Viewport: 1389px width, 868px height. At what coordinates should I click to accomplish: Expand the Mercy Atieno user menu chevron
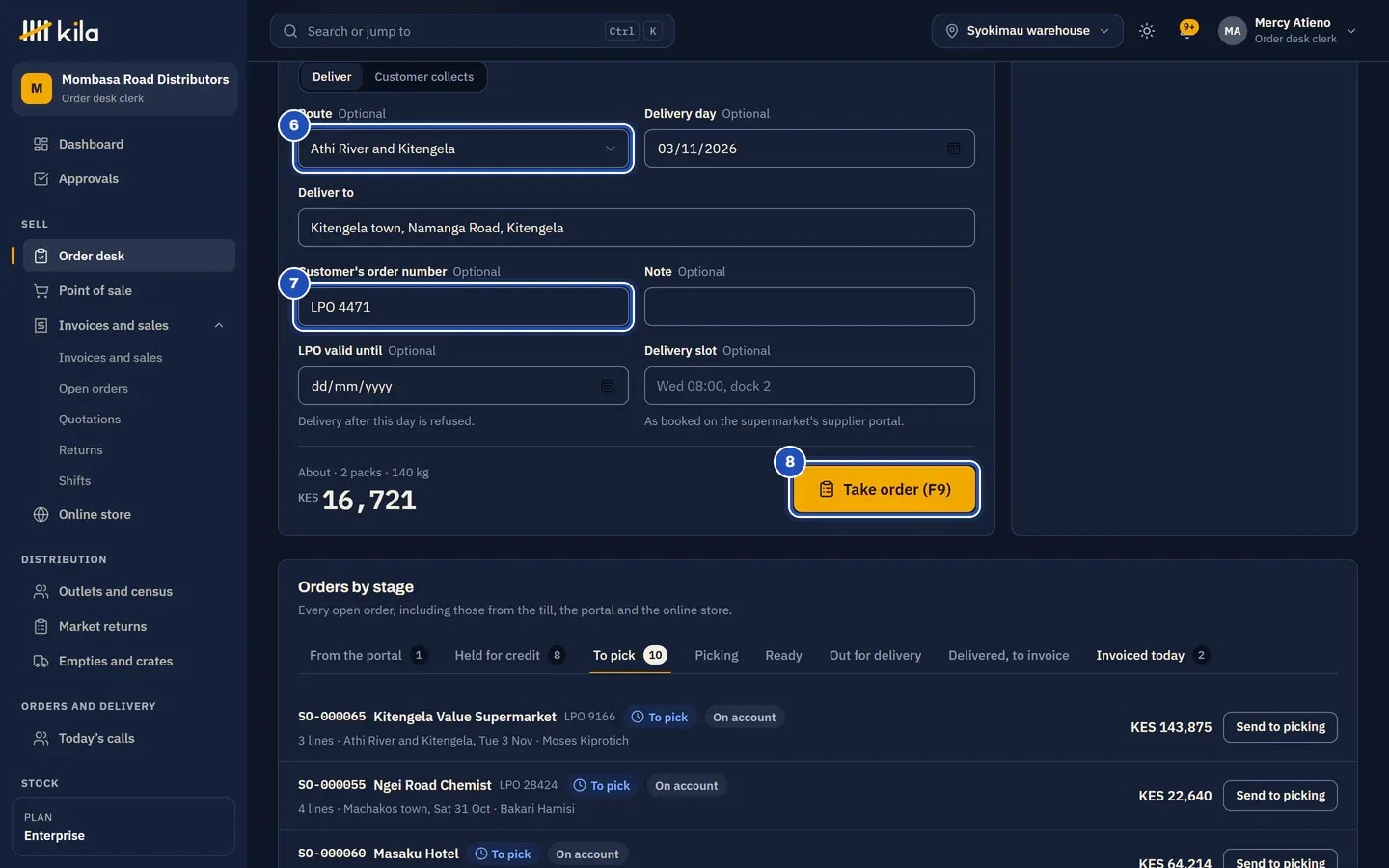(x=1351, y=31)
